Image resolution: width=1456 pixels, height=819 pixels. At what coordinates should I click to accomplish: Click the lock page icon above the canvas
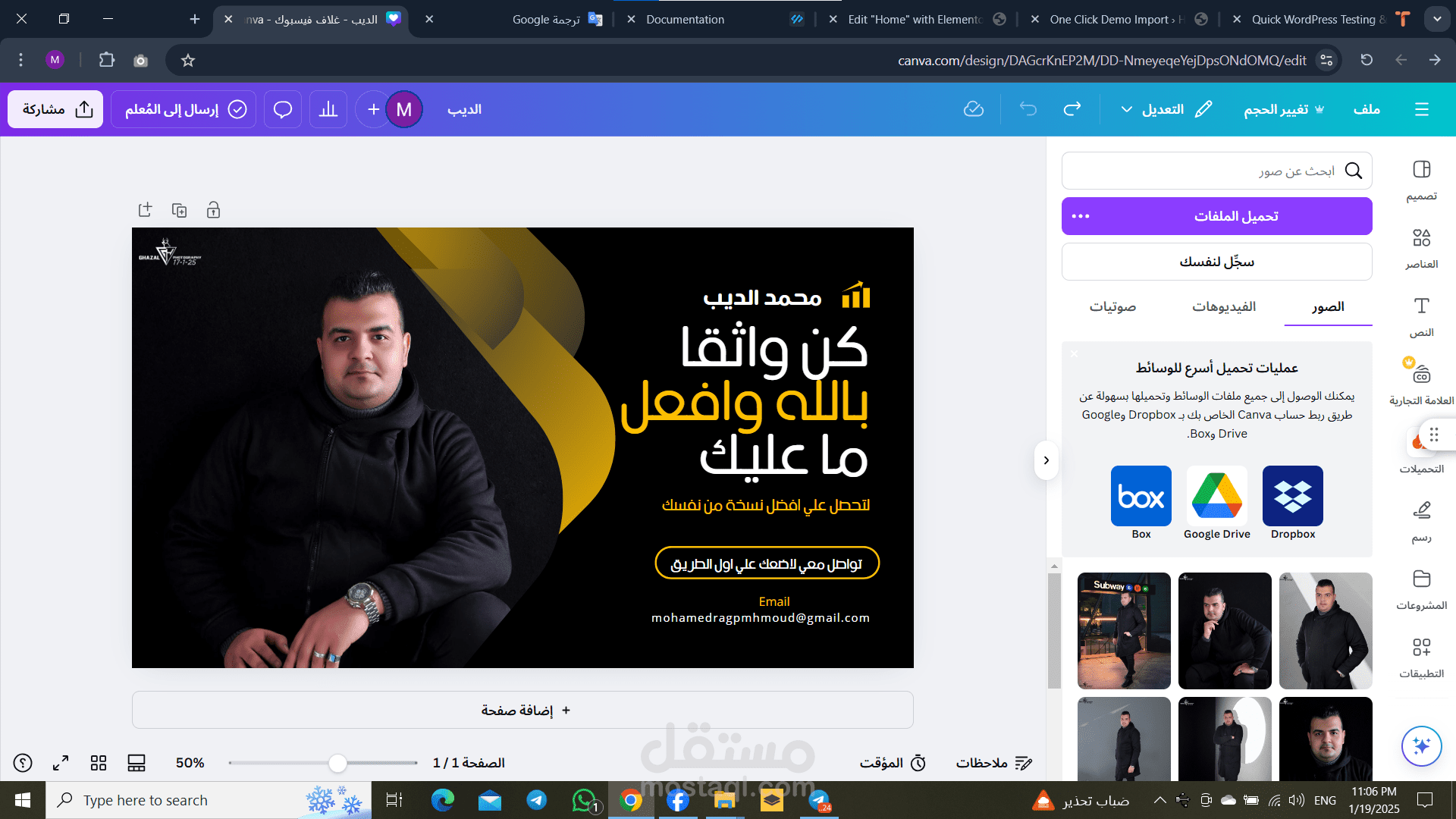click(213, 210)
